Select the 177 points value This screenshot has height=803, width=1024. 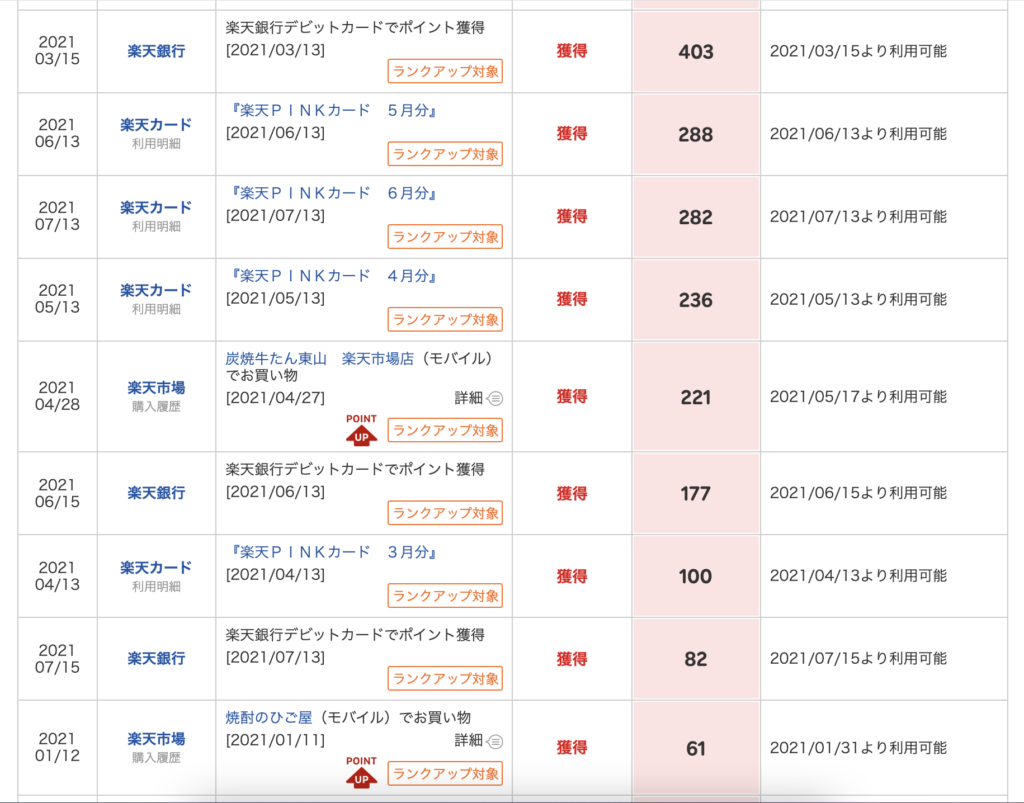pos(696,494)
